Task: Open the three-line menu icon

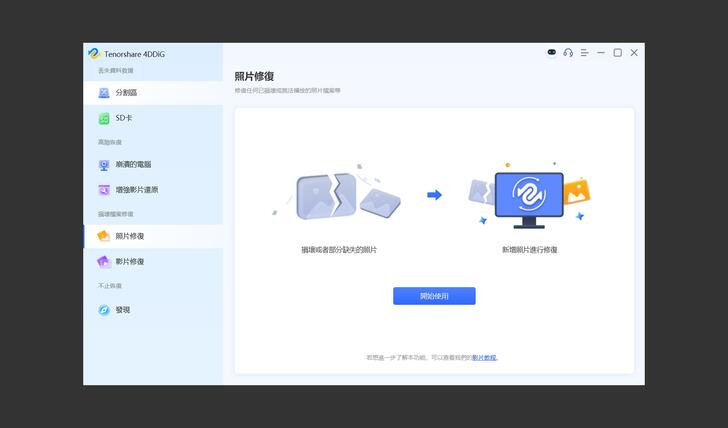Action: (585, 53)
